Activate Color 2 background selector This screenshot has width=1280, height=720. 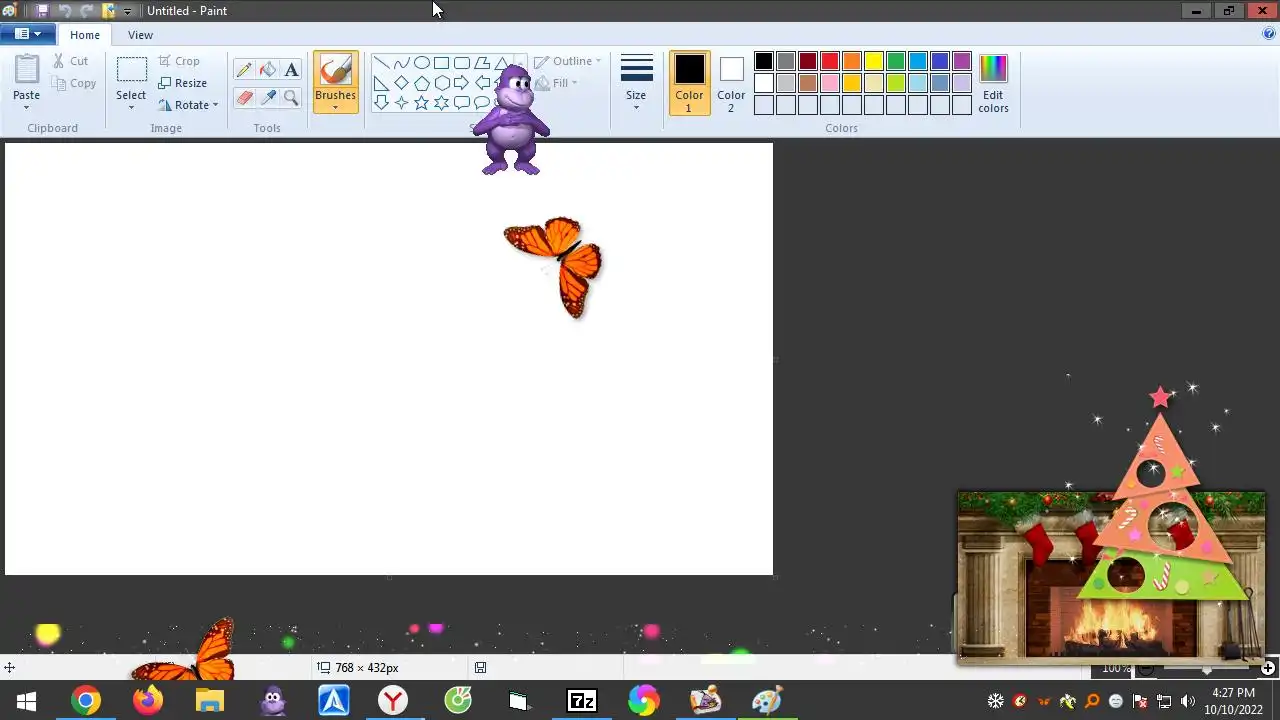pos(731,84)
